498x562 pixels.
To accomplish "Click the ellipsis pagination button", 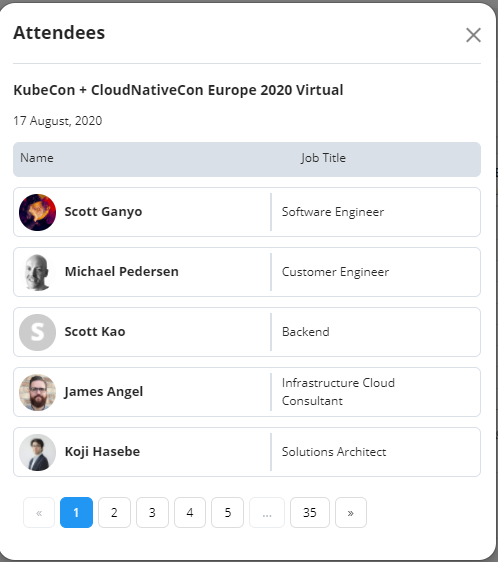I will point(267,513).
